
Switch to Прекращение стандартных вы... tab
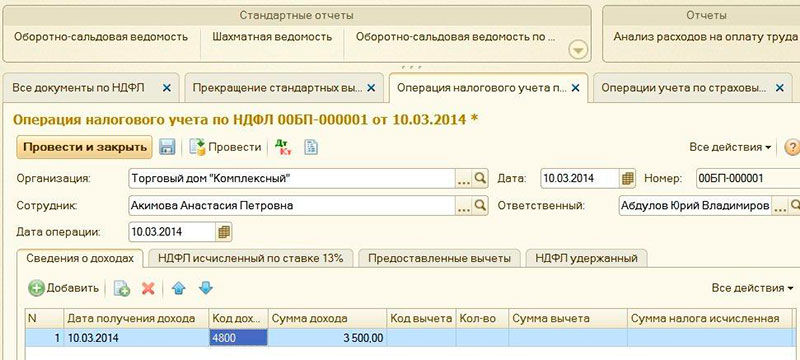click(277, 88)
